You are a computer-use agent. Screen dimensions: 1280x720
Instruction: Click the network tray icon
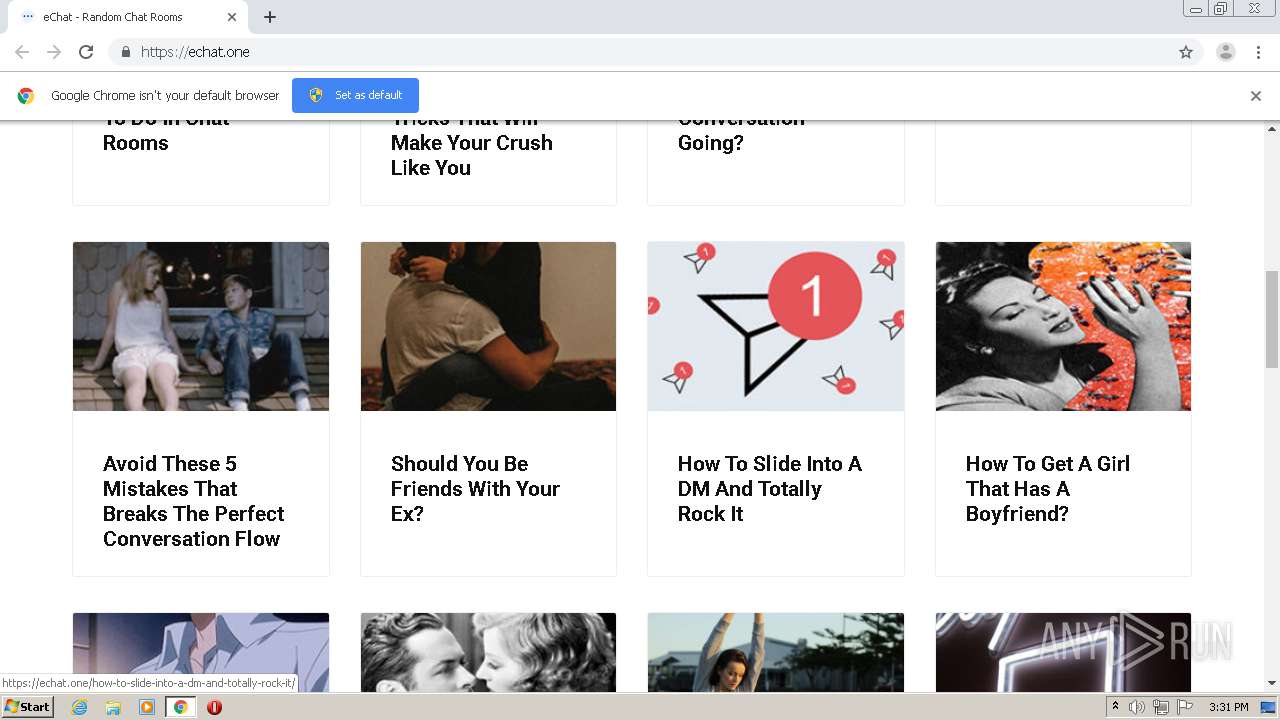(x=1161, y=707)
